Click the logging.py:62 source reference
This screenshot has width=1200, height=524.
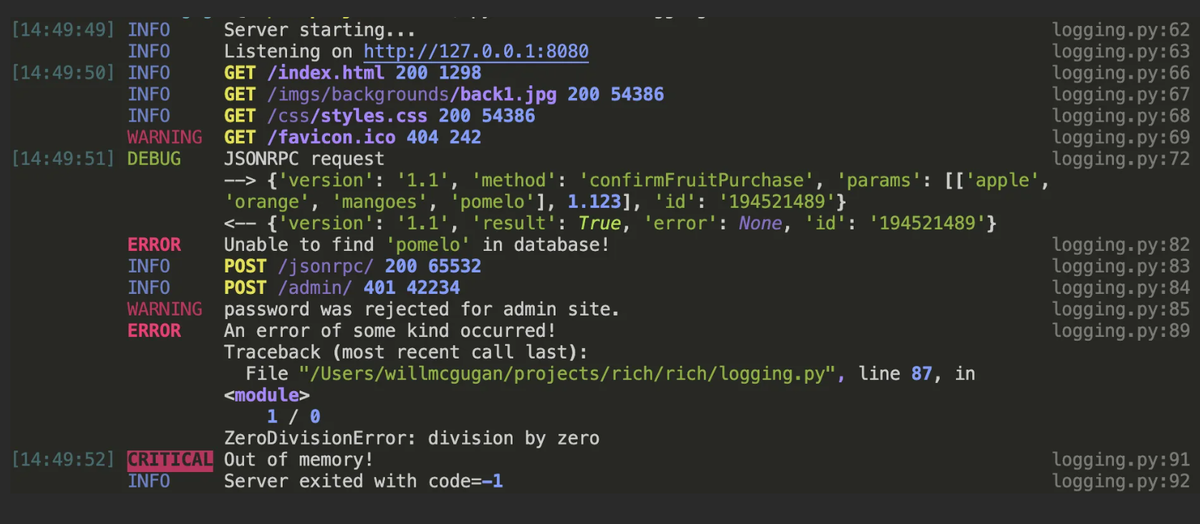[x=1122, y=30]
